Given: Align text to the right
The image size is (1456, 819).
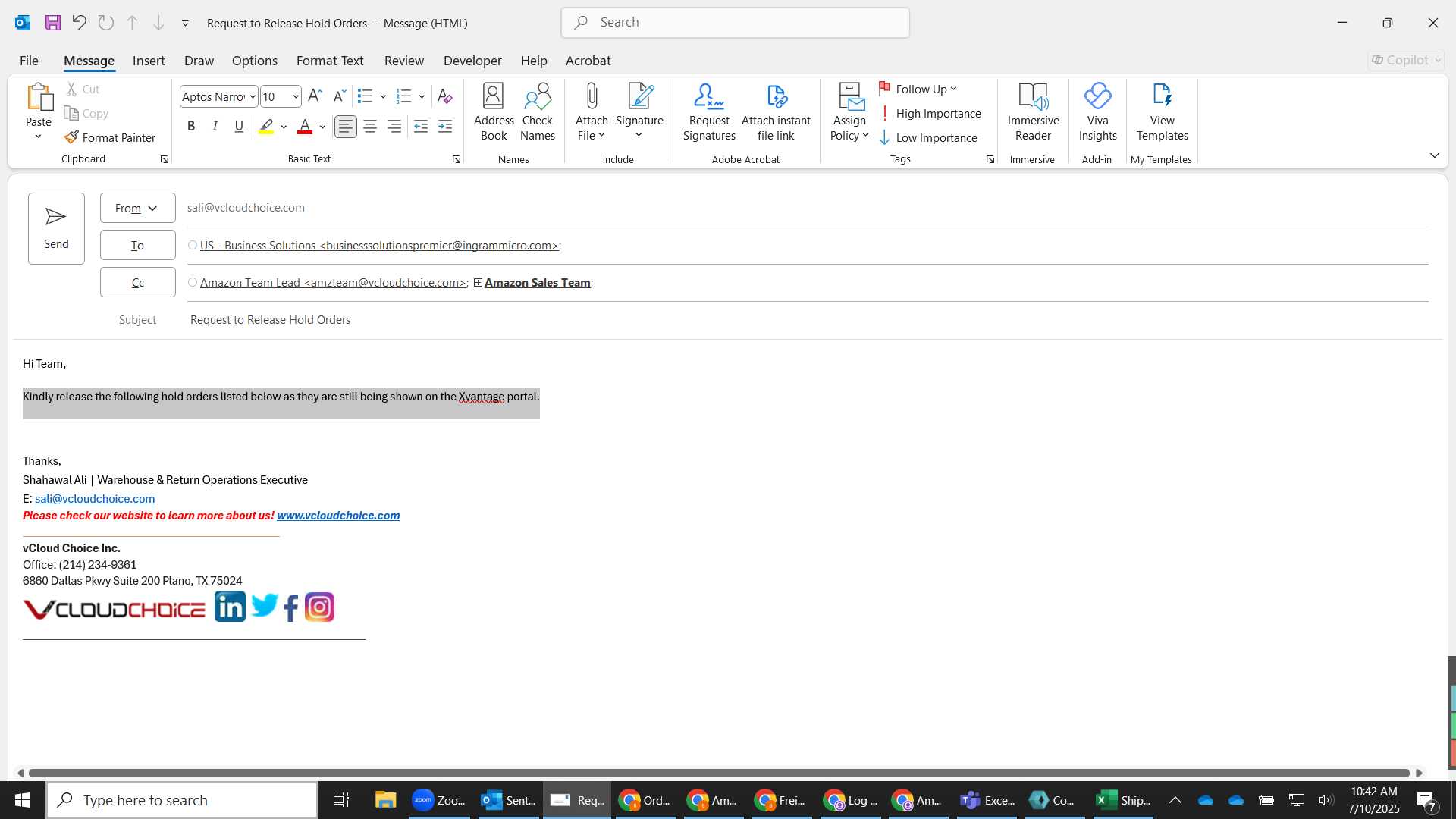Looking at the screenshot, I should 394,127.
